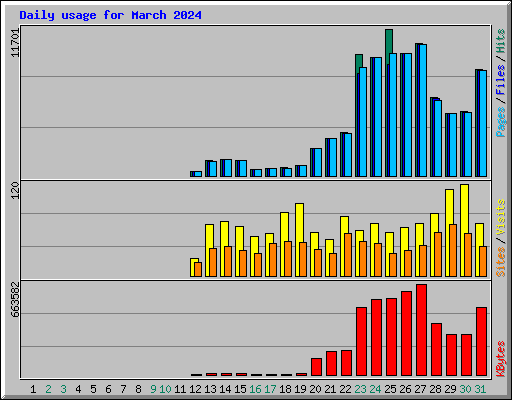Viewport: 512px width, 400px height.
Task: Click day 8 on the axis
Action: point(138,389)
